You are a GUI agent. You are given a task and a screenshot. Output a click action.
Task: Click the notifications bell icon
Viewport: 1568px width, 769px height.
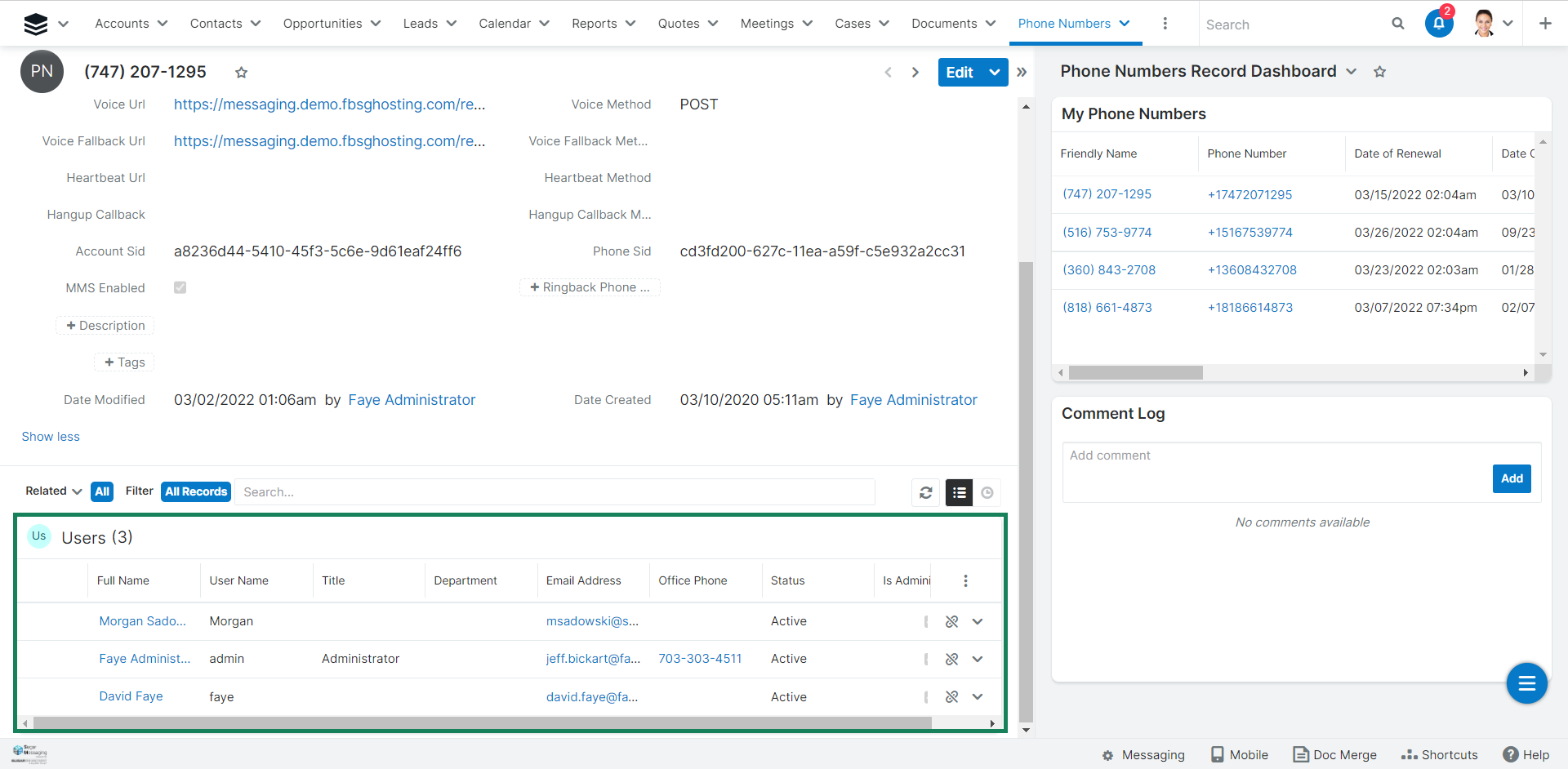click(x=1438, y=24)
